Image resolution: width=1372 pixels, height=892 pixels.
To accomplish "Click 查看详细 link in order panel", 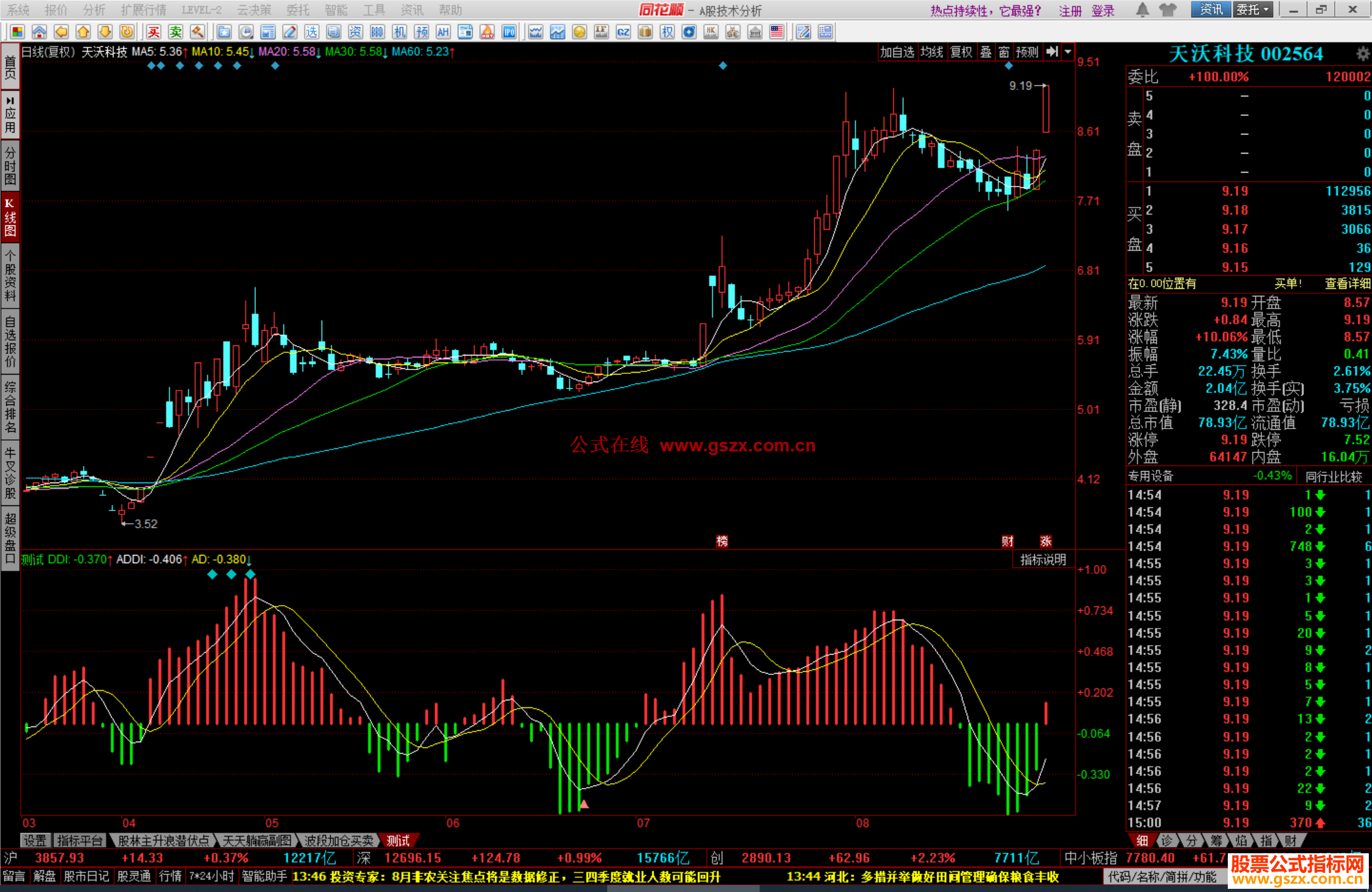I will [1347, 284].
